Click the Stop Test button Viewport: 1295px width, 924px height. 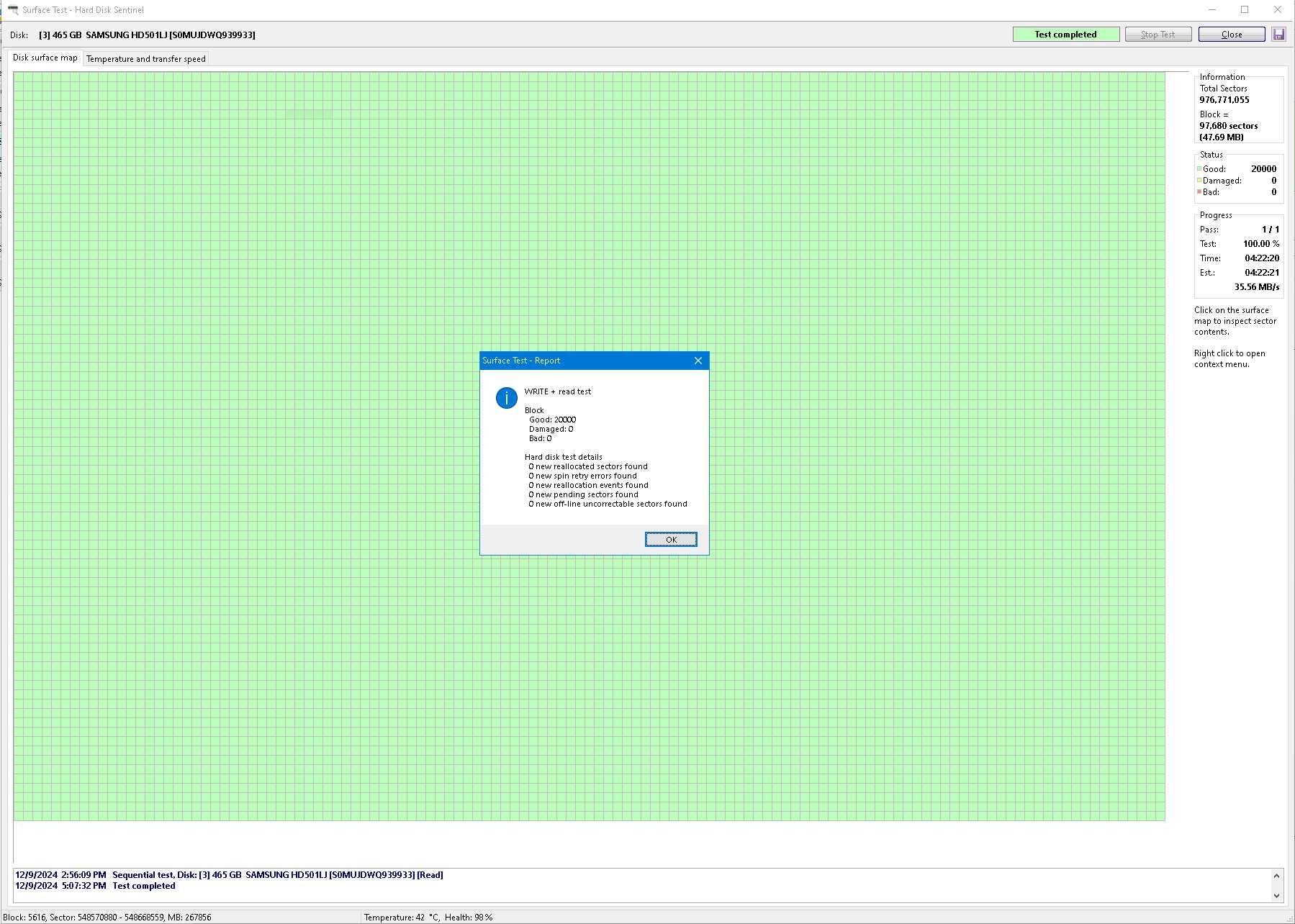pos(1158,35)
